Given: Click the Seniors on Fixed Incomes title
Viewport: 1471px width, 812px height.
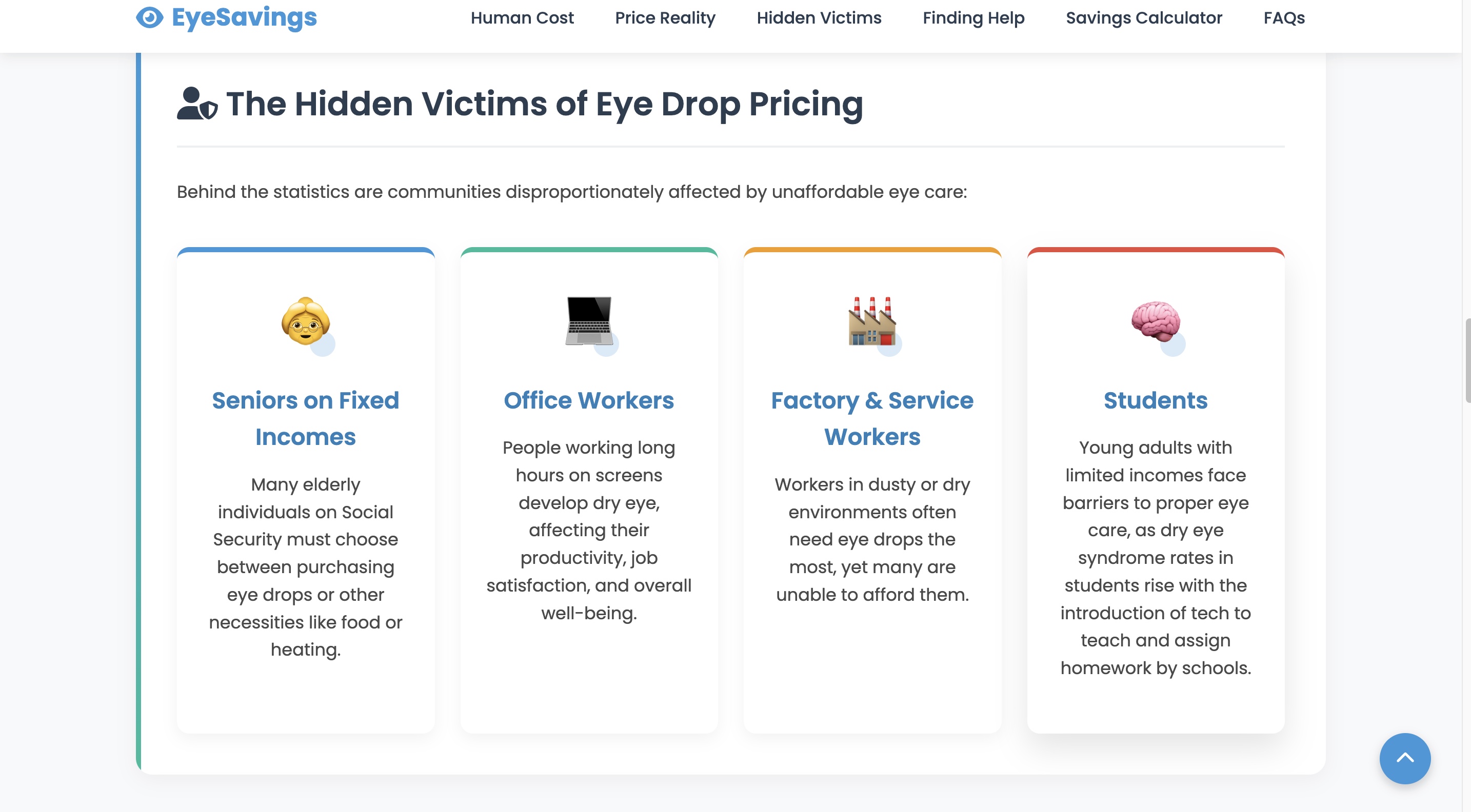Looking at the screenshot, I should 306,418.
